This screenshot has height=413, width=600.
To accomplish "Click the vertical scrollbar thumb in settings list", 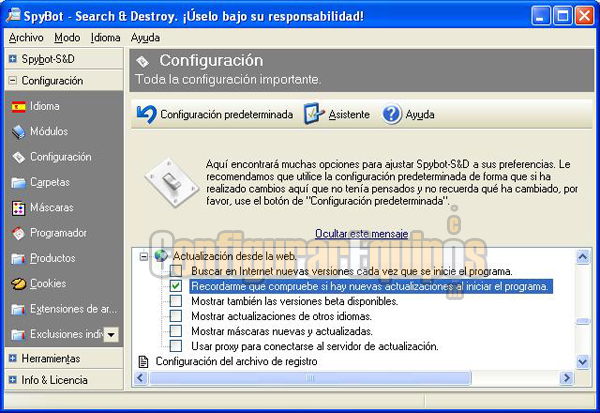I will (x=582, y=321).
